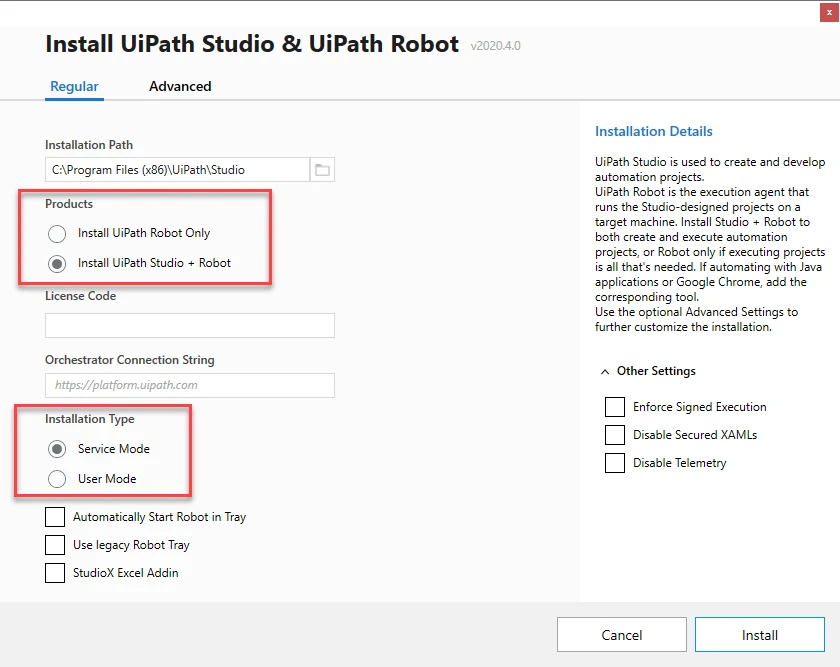Screen dimensions: 840x667
Task: Check Enforce Signed Execution
Action: pos(614,407)
